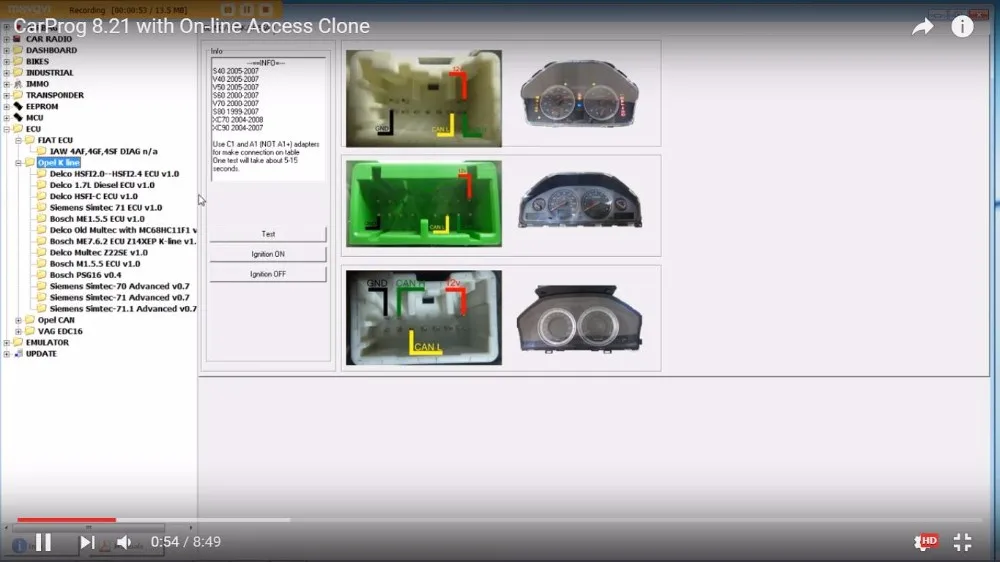Viewport: 1000px width, 562px height.
Task: Click the beige connector pinout image
Action: (423, 98)
